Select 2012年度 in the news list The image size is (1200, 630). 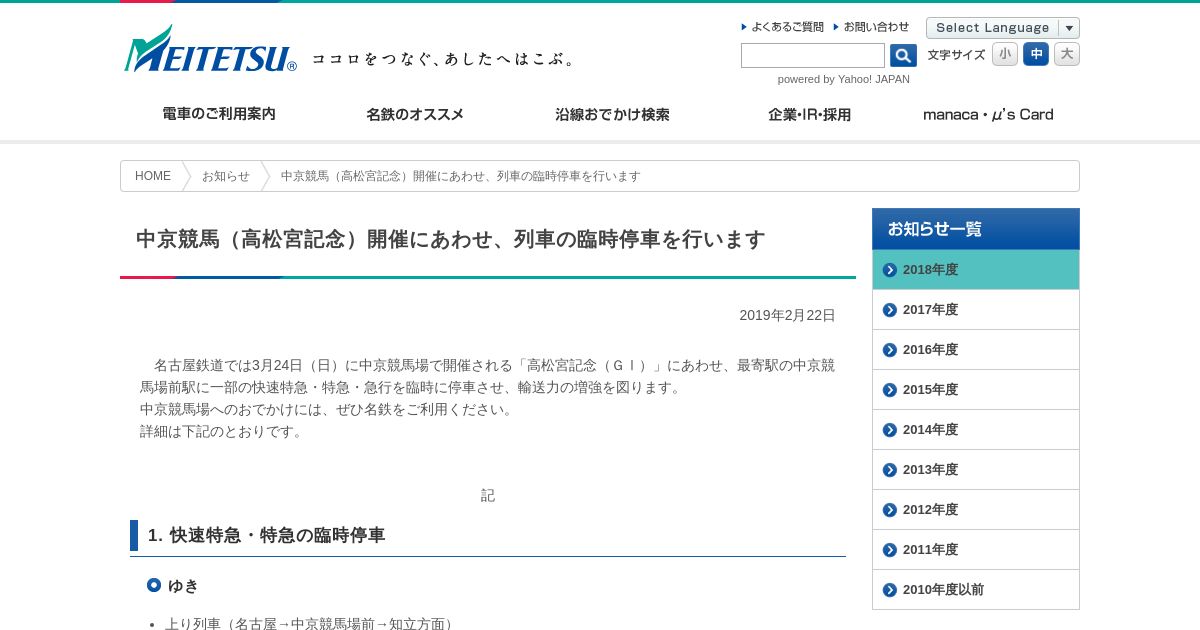pos(976,510)
